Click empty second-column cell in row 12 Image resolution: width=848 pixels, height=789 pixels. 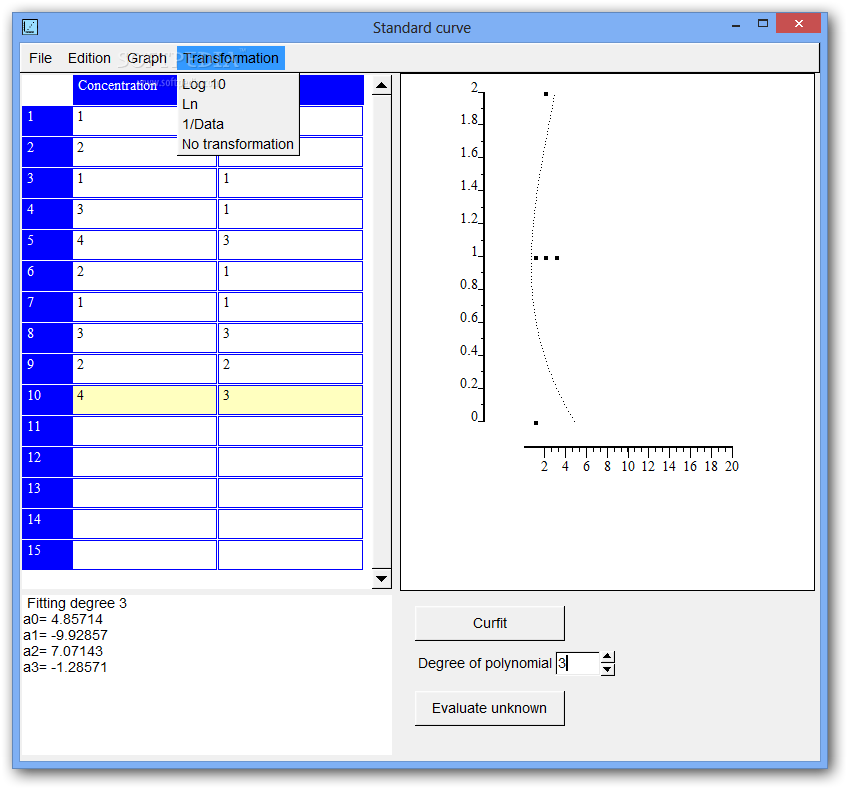(290, 462)
